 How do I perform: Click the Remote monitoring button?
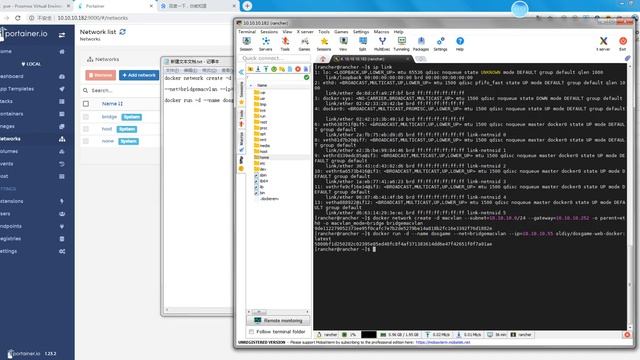point(278,320)
